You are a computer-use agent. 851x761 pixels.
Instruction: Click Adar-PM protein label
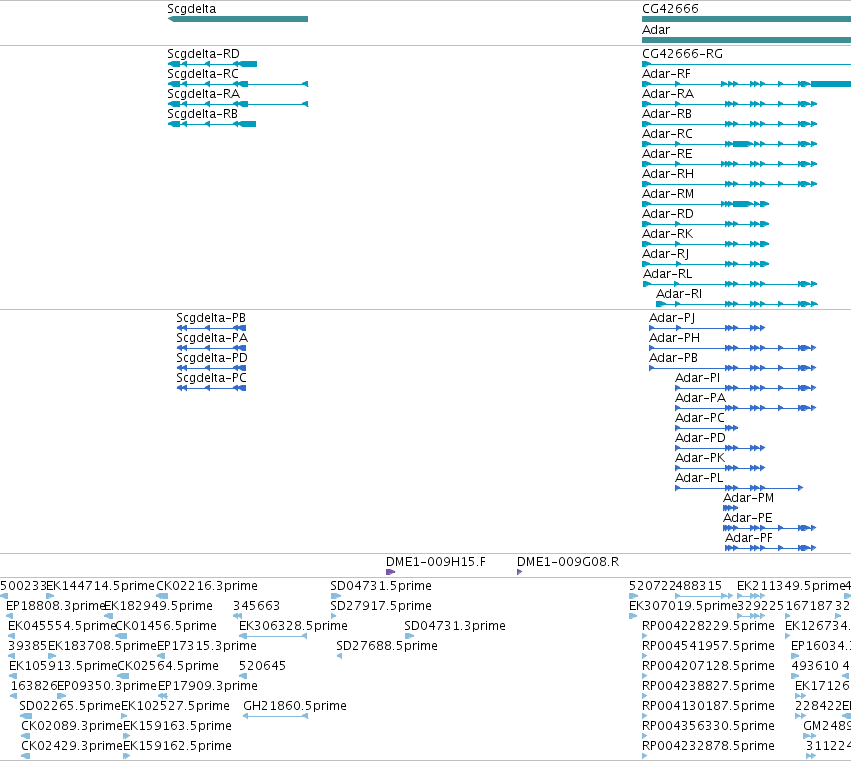tap(748, 498)
